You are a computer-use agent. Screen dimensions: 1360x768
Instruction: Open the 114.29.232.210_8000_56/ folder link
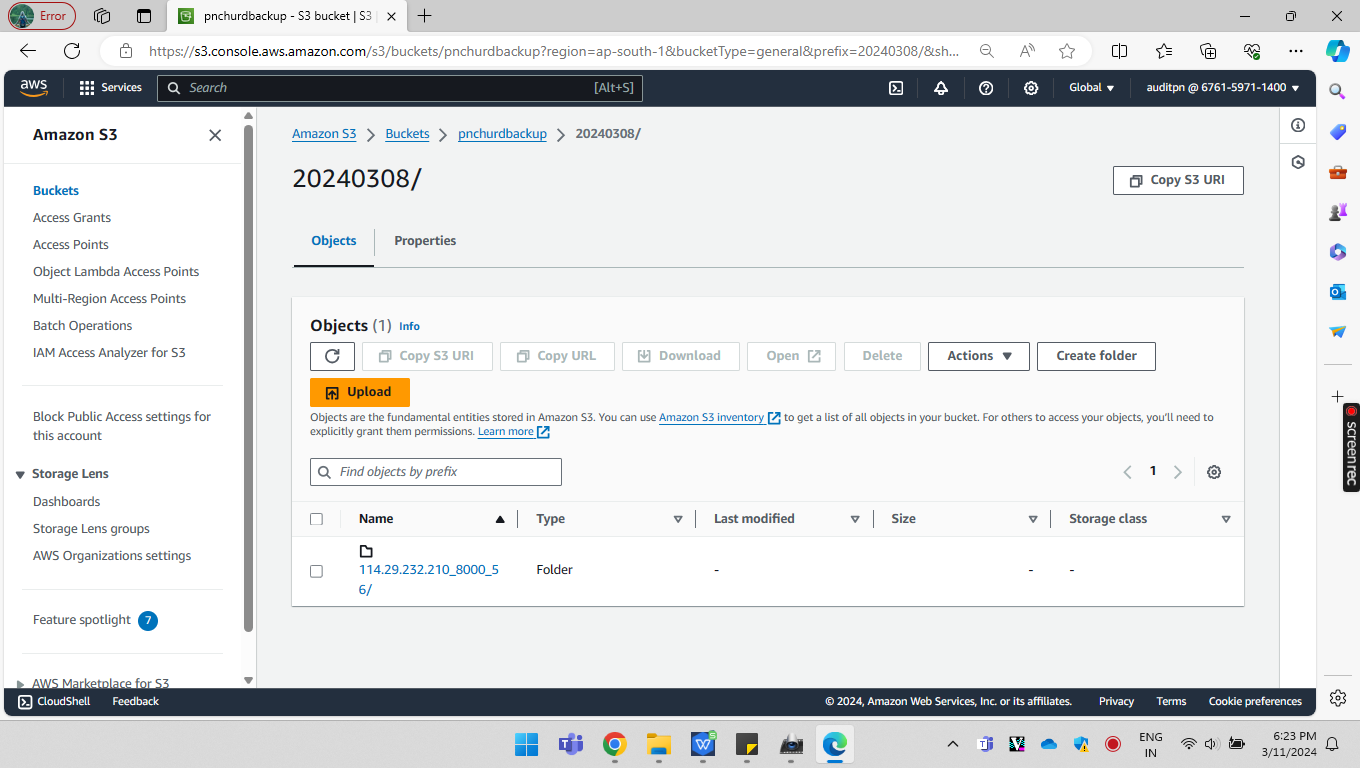coord(429,580)
